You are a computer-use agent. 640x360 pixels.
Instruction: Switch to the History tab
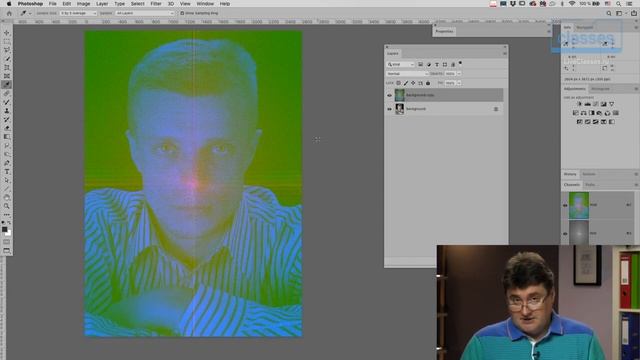(570, 174)
